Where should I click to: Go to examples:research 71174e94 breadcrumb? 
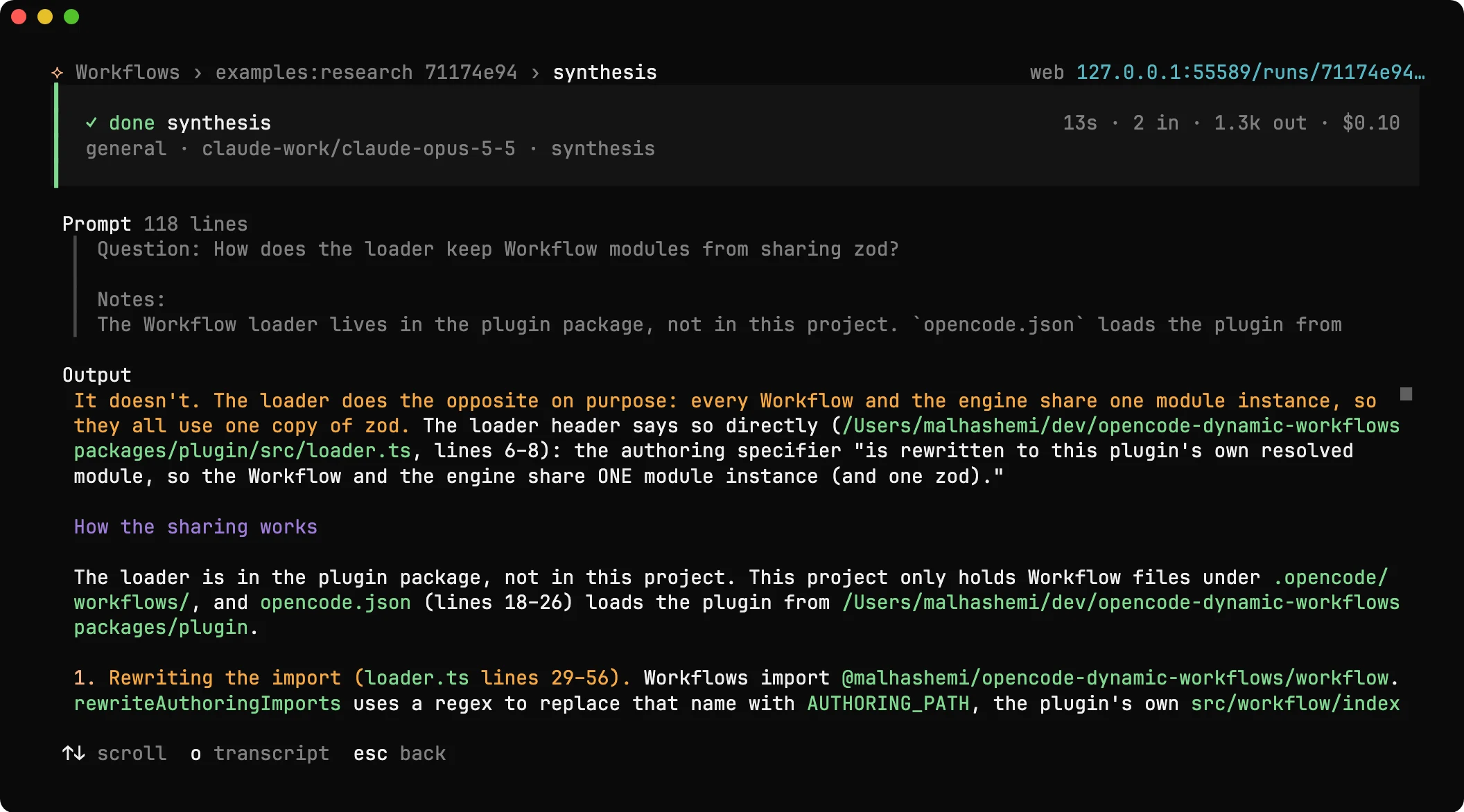pyautogui.click(x=366, y=73)
